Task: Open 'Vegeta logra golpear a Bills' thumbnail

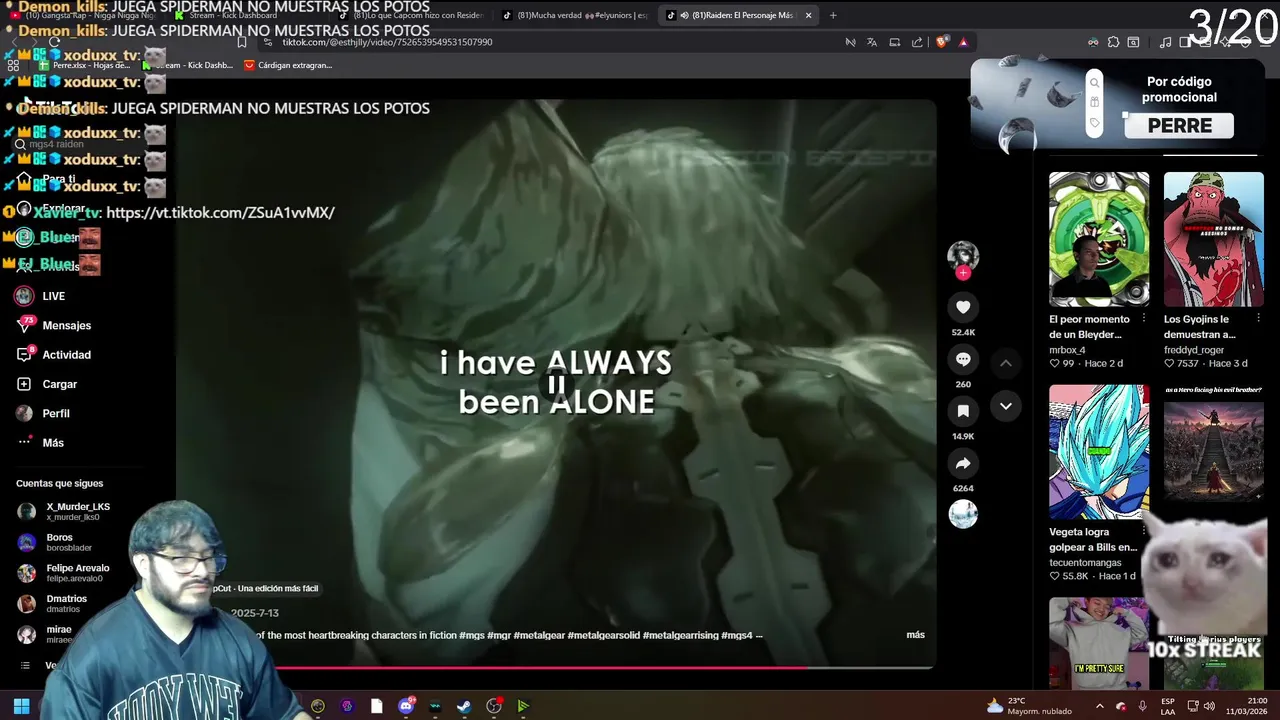Action: (1099, 452)
